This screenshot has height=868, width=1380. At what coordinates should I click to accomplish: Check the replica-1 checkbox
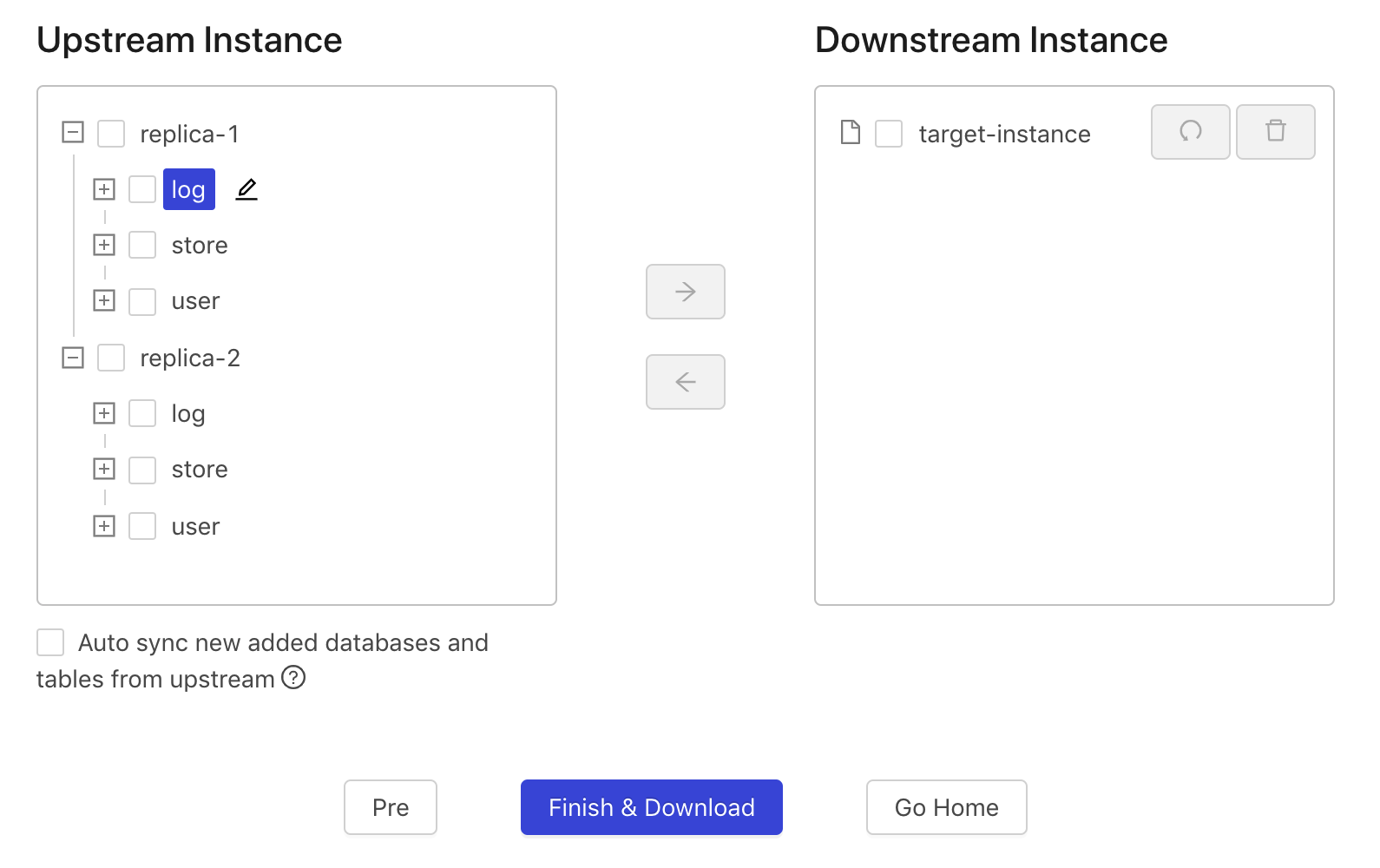tap(111, 134)
